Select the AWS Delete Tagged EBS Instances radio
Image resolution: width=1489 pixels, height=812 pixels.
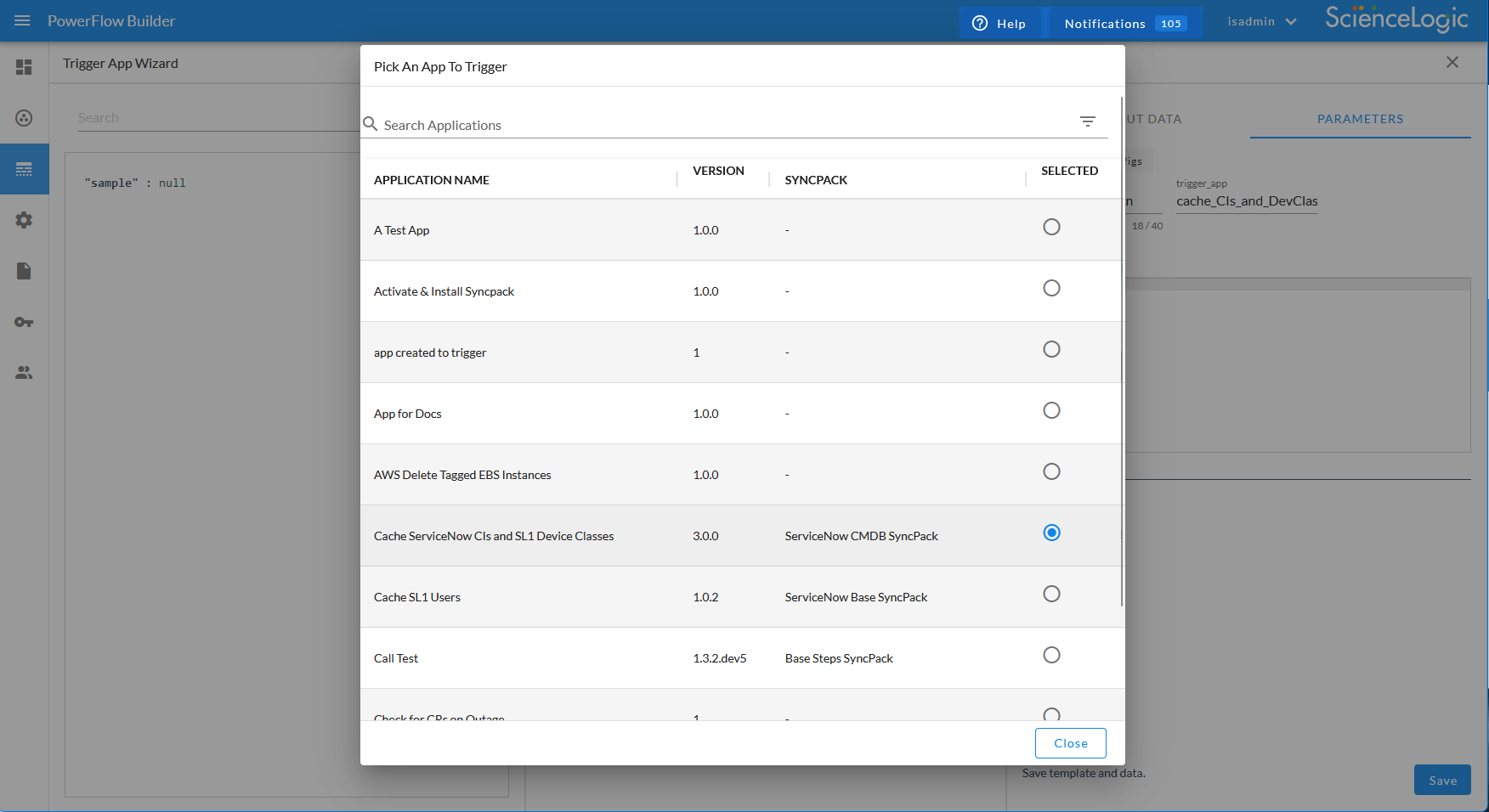(1051, 471)
